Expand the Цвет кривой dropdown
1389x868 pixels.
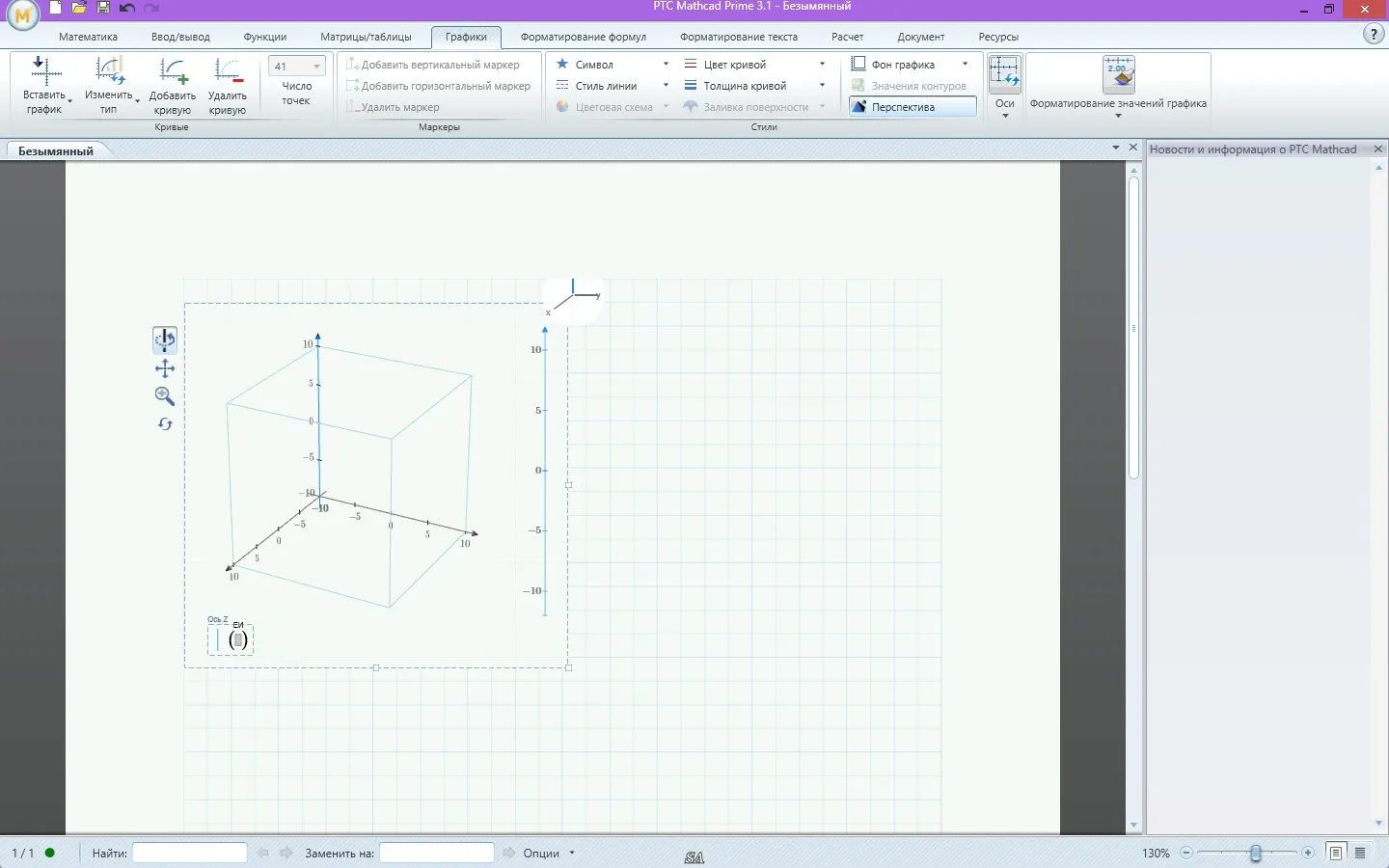pos(822,65)
